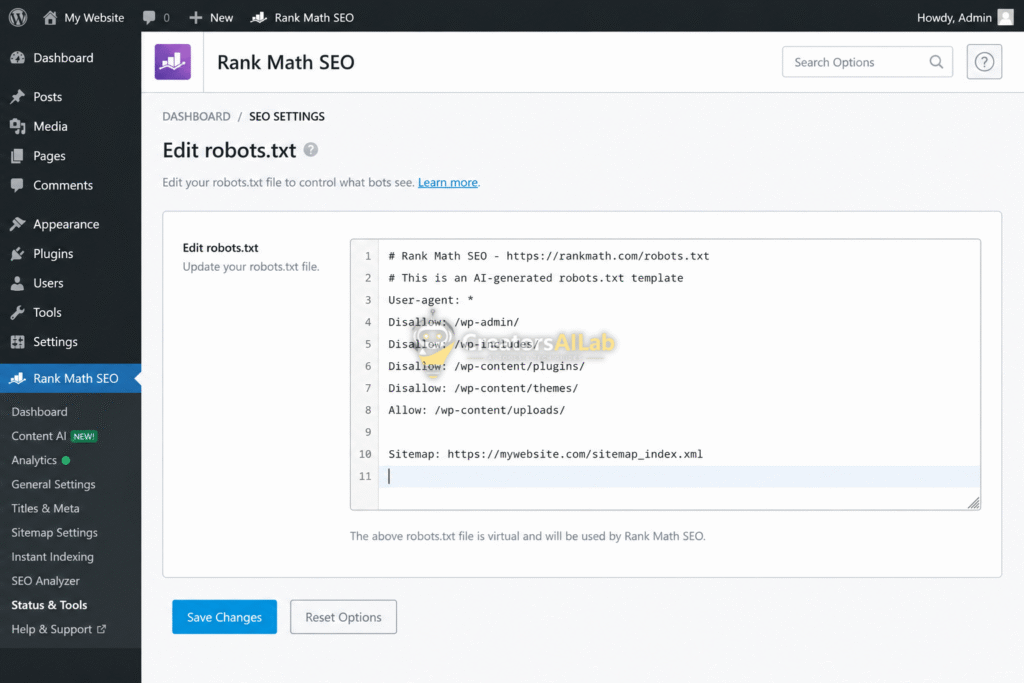Click the Pages icon in sidebar
1024x683 pixels.
click(x=18, y=155)
